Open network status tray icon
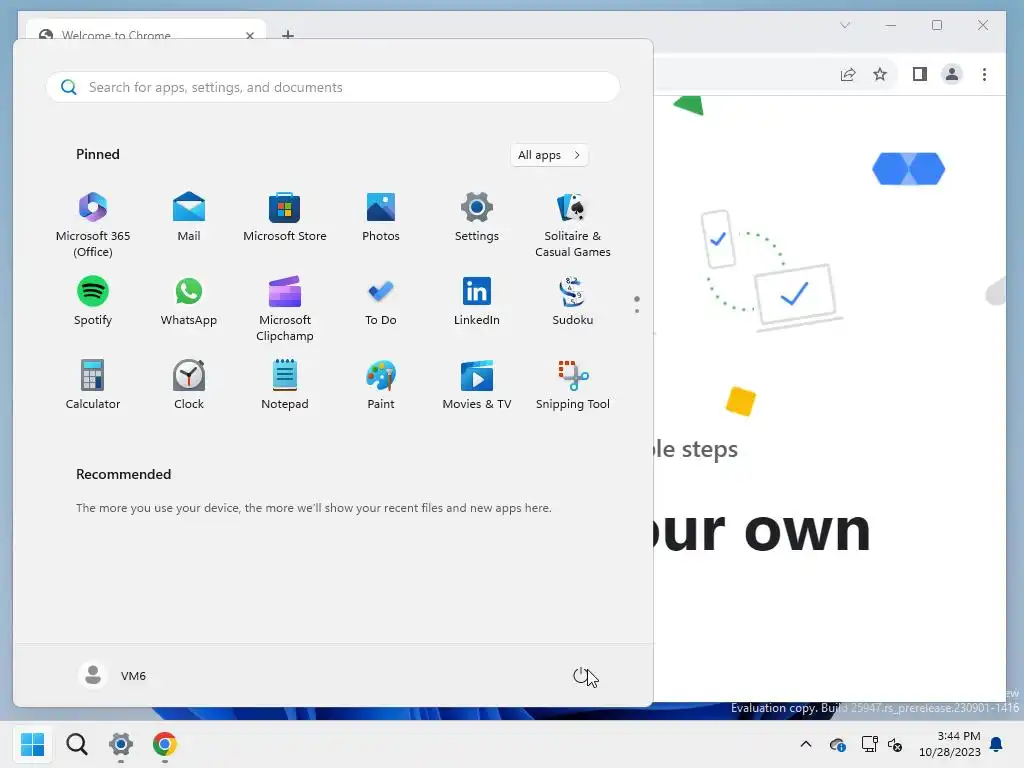This screenshot has height=768, width=1024. (x=869, y=744)
